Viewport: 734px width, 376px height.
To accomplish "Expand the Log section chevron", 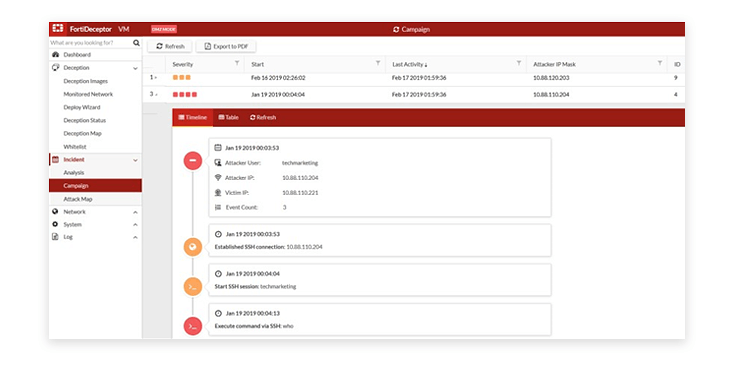I will click(135, 237).
